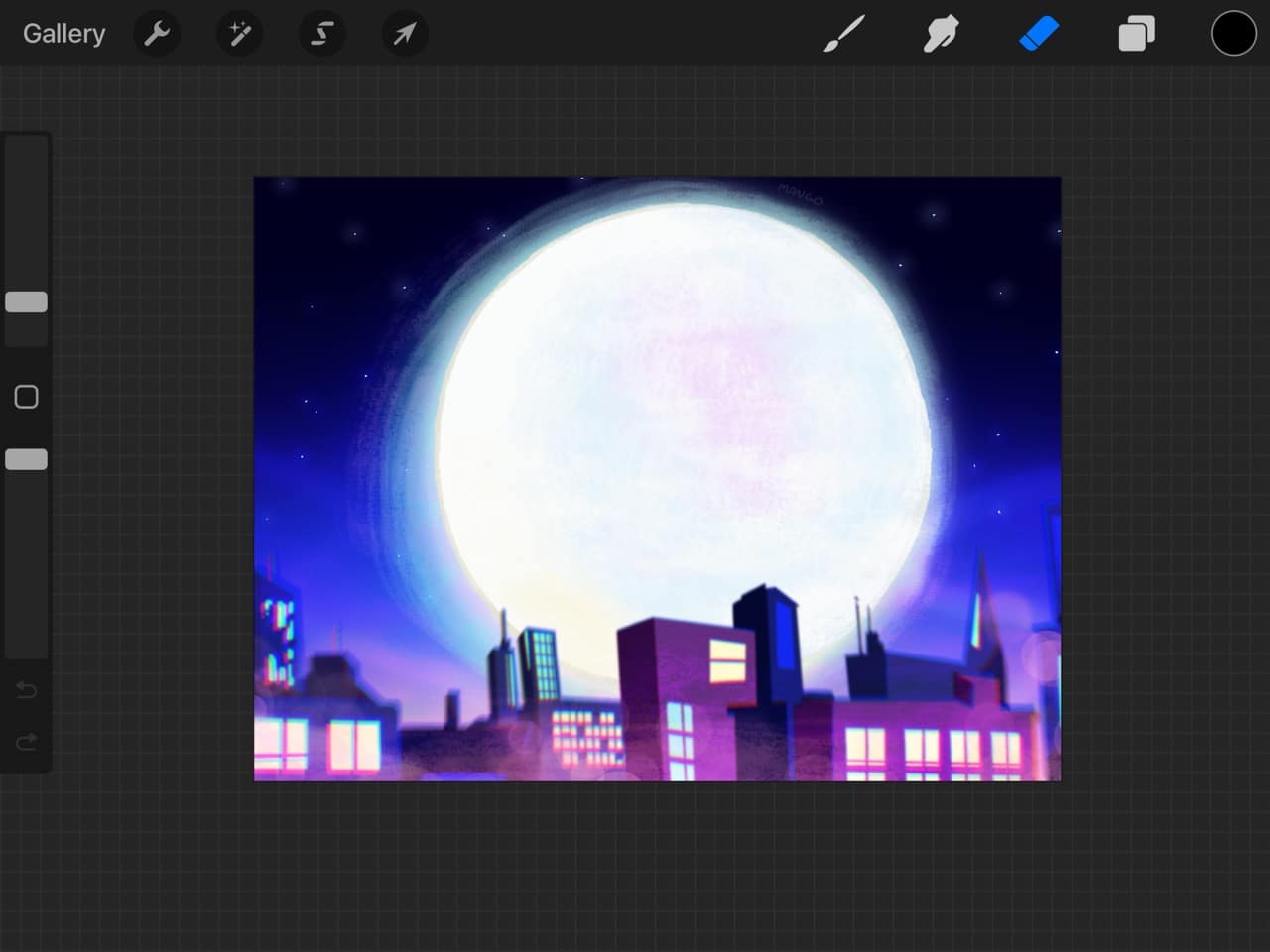Open the brush library via the Paint tool
The image size is (1270, 952).
point(844,33)
